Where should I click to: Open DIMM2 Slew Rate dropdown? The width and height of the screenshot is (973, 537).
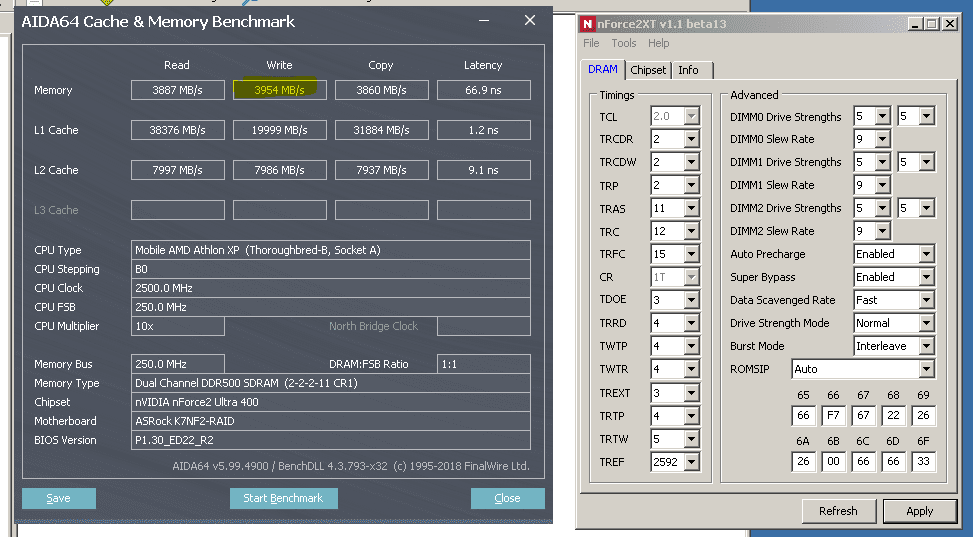883,231
